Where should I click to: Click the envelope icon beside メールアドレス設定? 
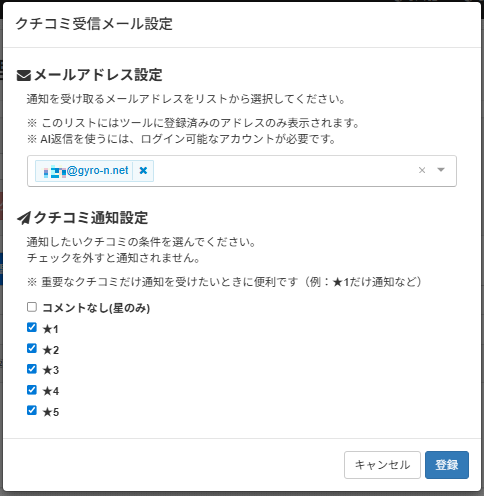click(24, 75)
